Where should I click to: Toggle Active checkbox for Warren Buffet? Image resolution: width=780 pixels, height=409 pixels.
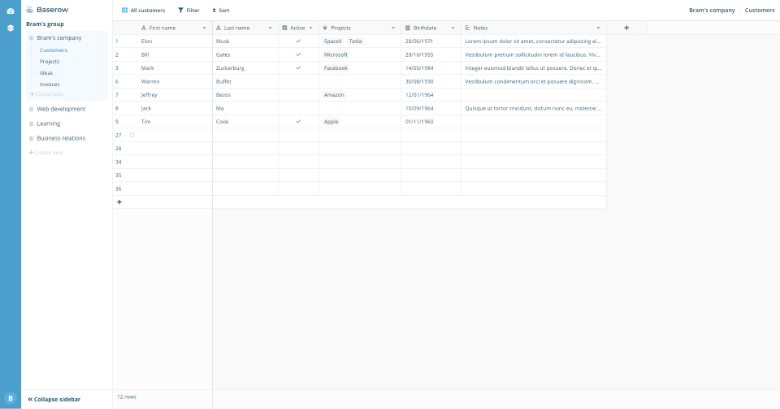point(298,82)
